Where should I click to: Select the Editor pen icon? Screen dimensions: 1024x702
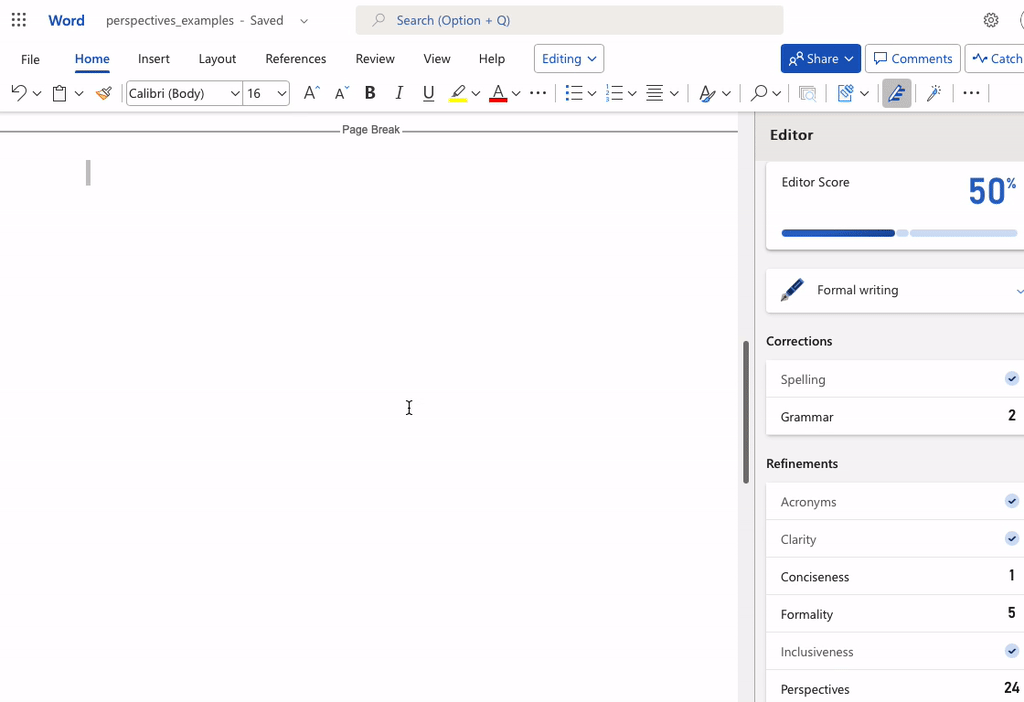point(896,92)
